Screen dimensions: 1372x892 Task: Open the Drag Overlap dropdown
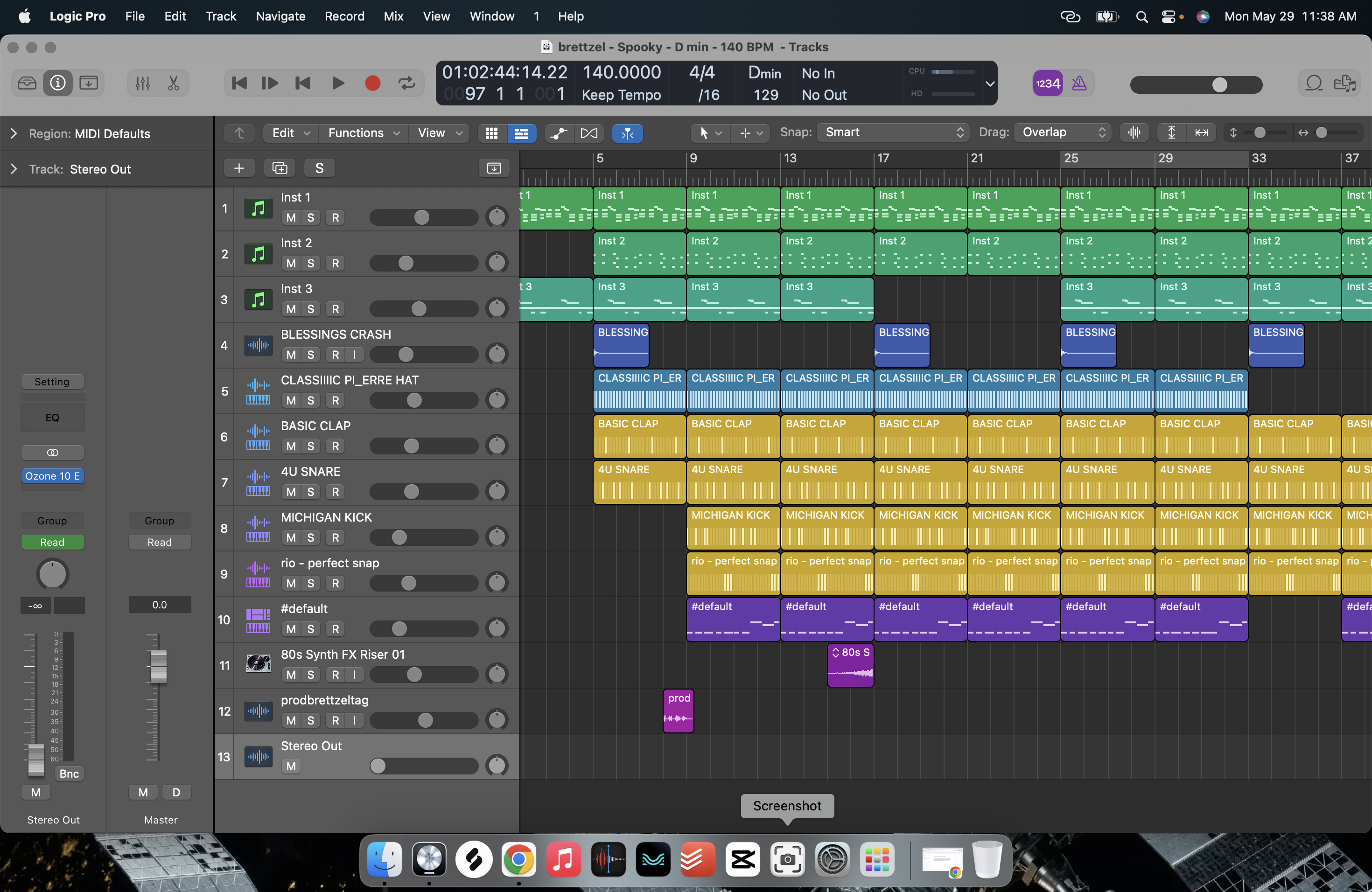1063,132
